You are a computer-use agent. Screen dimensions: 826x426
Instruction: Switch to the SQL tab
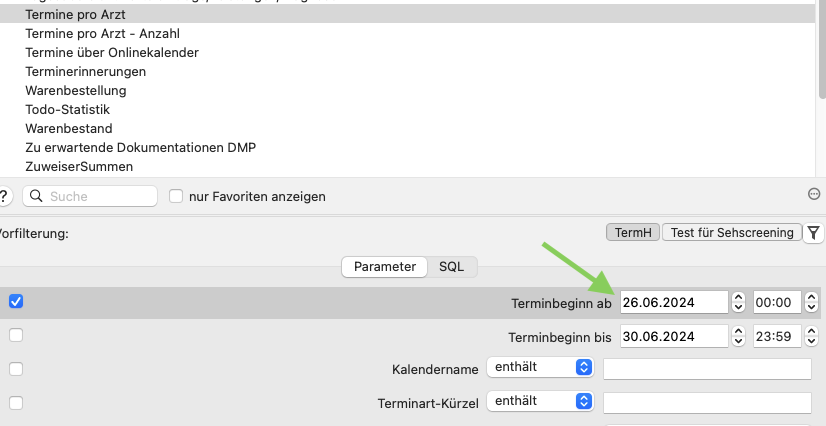[x=451, y=266]
